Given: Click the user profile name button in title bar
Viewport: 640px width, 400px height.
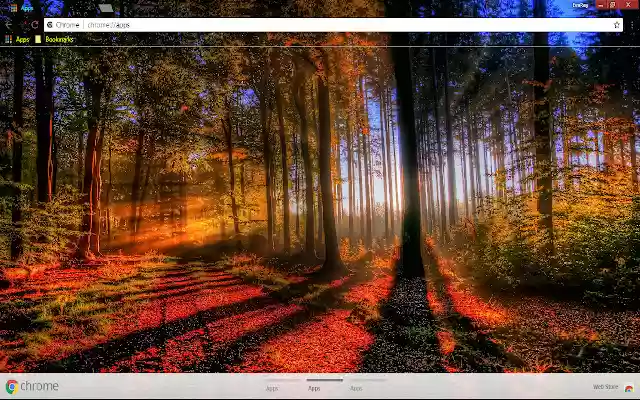Looking at the screenshot, I should 580,5.
